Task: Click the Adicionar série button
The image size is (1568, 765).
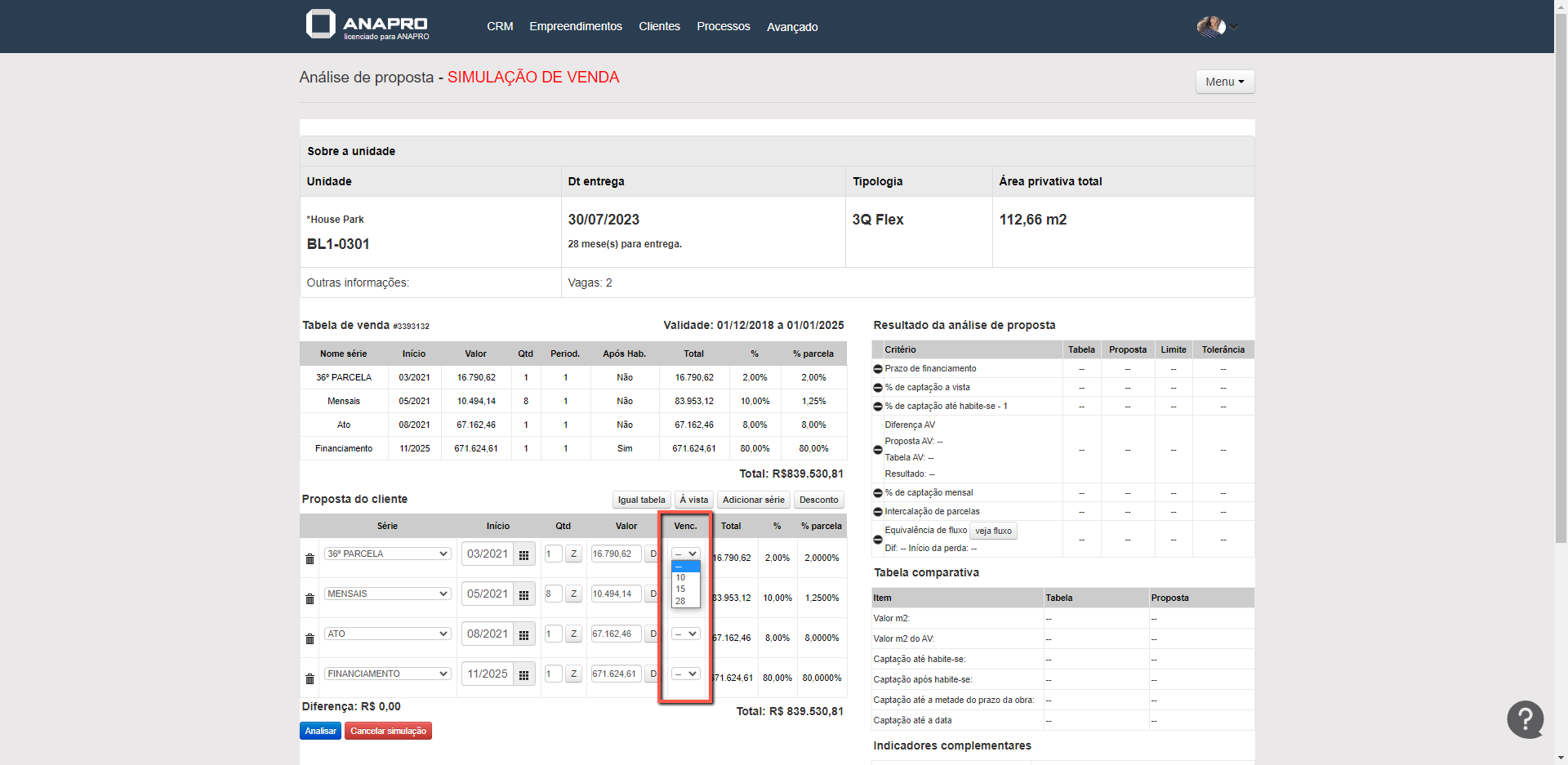Action: click(753, 500)
